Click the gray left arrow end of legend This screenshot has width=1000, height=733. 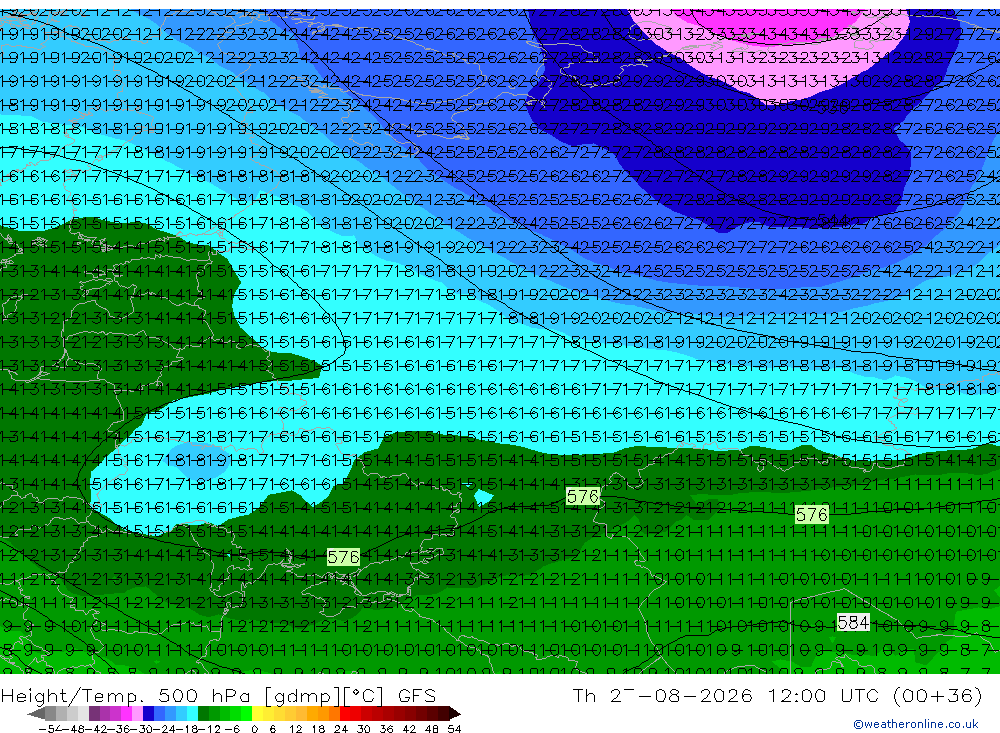36,713
